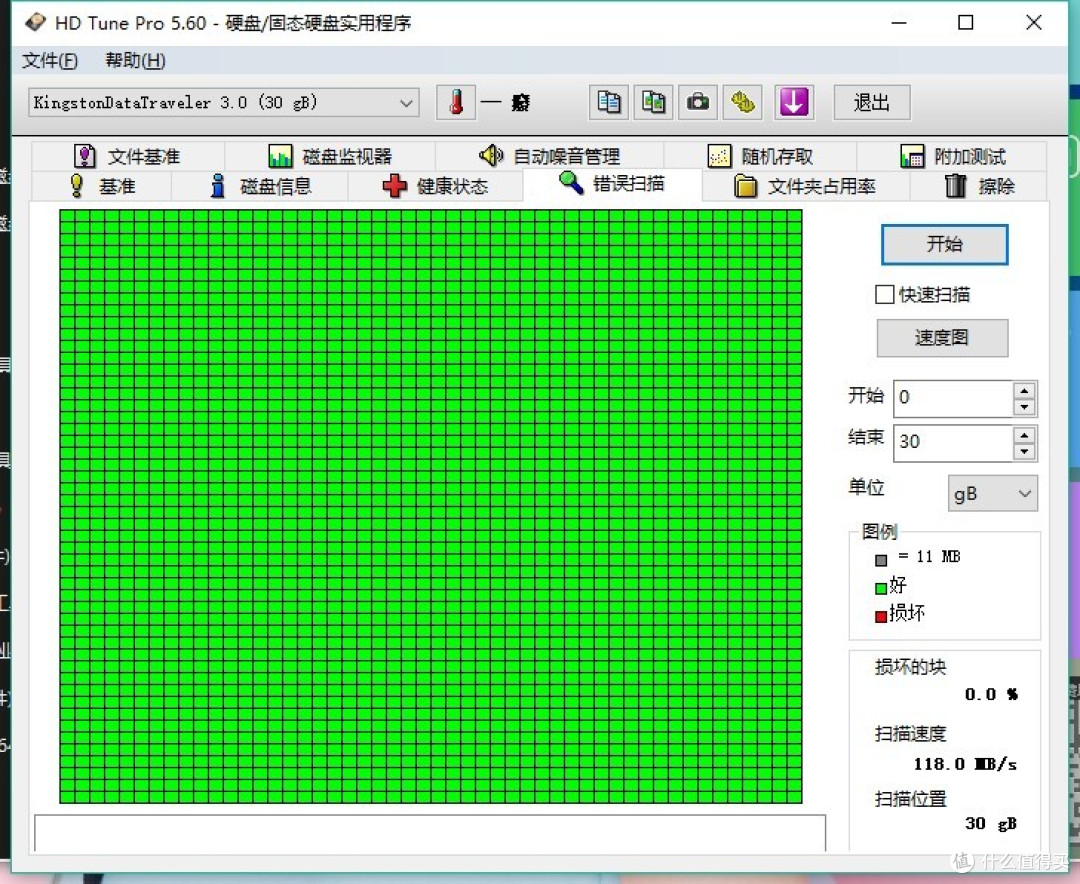
Task: Close the HD Tune Pro window
Action: (1034, 23)
